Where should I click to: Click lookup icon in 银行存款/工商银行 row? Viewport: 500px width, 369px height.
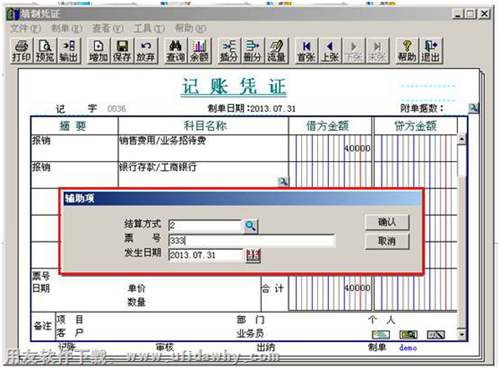[x=283, y=181]
